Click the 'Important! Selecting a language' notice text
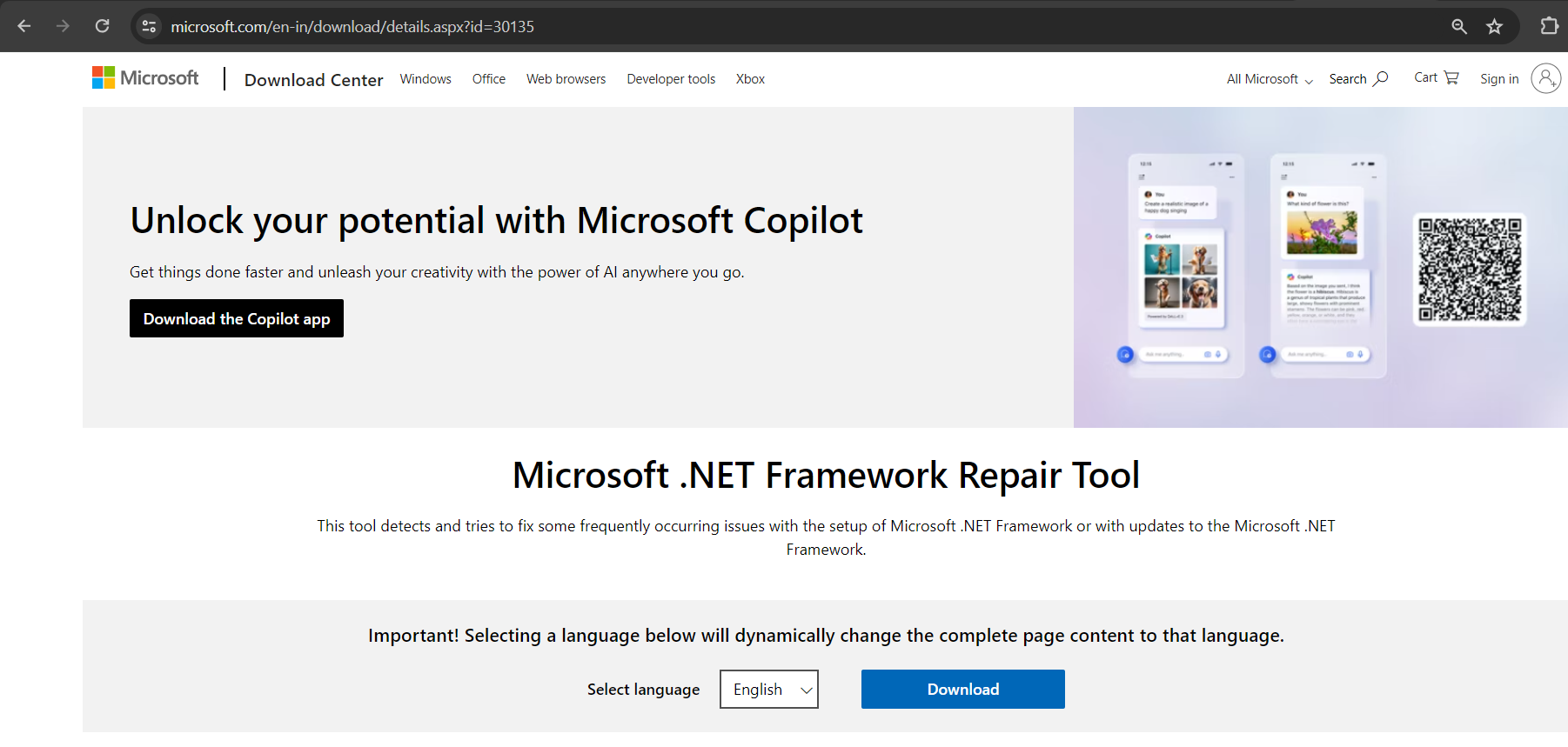Viewport: 1568px width, 747px height. (x=826, y=636)
